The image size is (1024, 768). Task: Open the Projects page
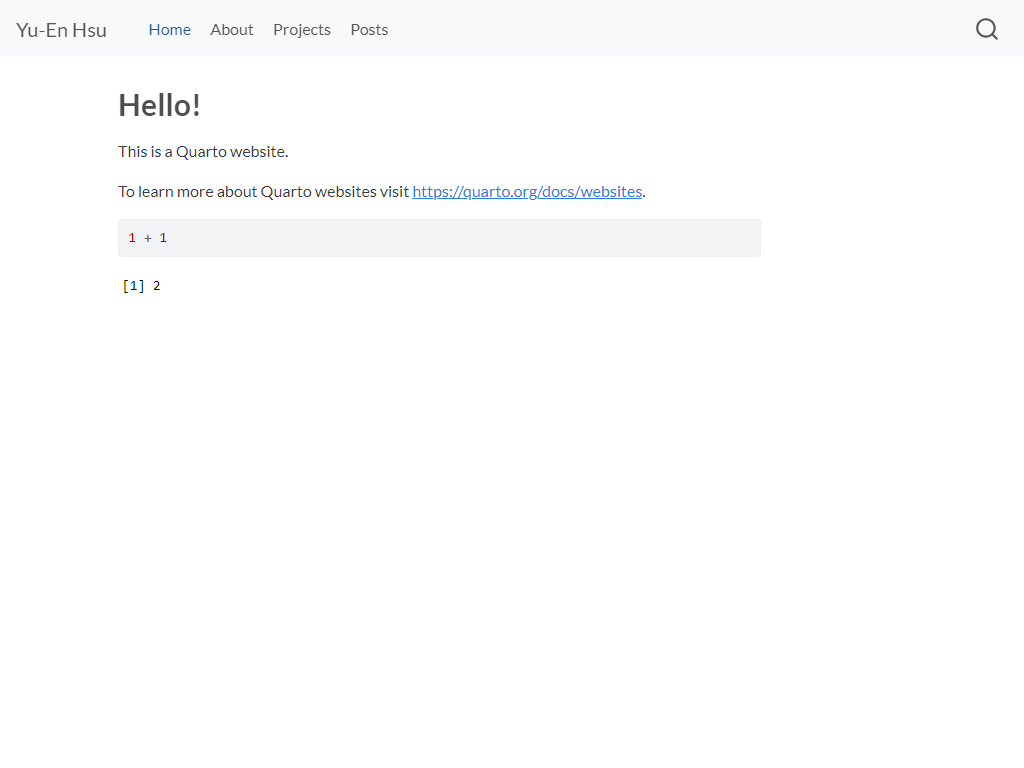[302, 29]
